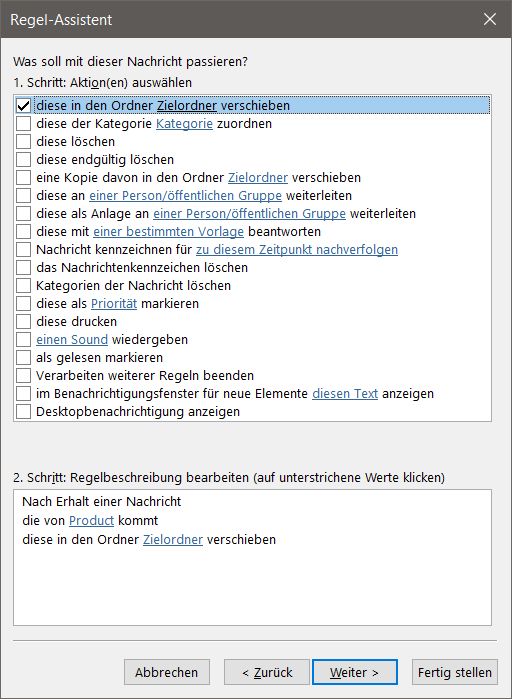Click 'Priorität' link in the actions list
Image resolution: width=512 pixels, height=699 pixels.
[114, 304]
